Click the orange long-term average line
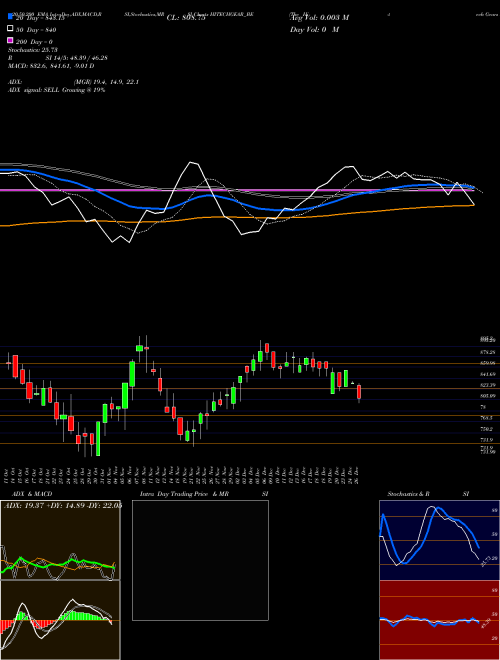The image size is (500, 660). tap(236, 217)
